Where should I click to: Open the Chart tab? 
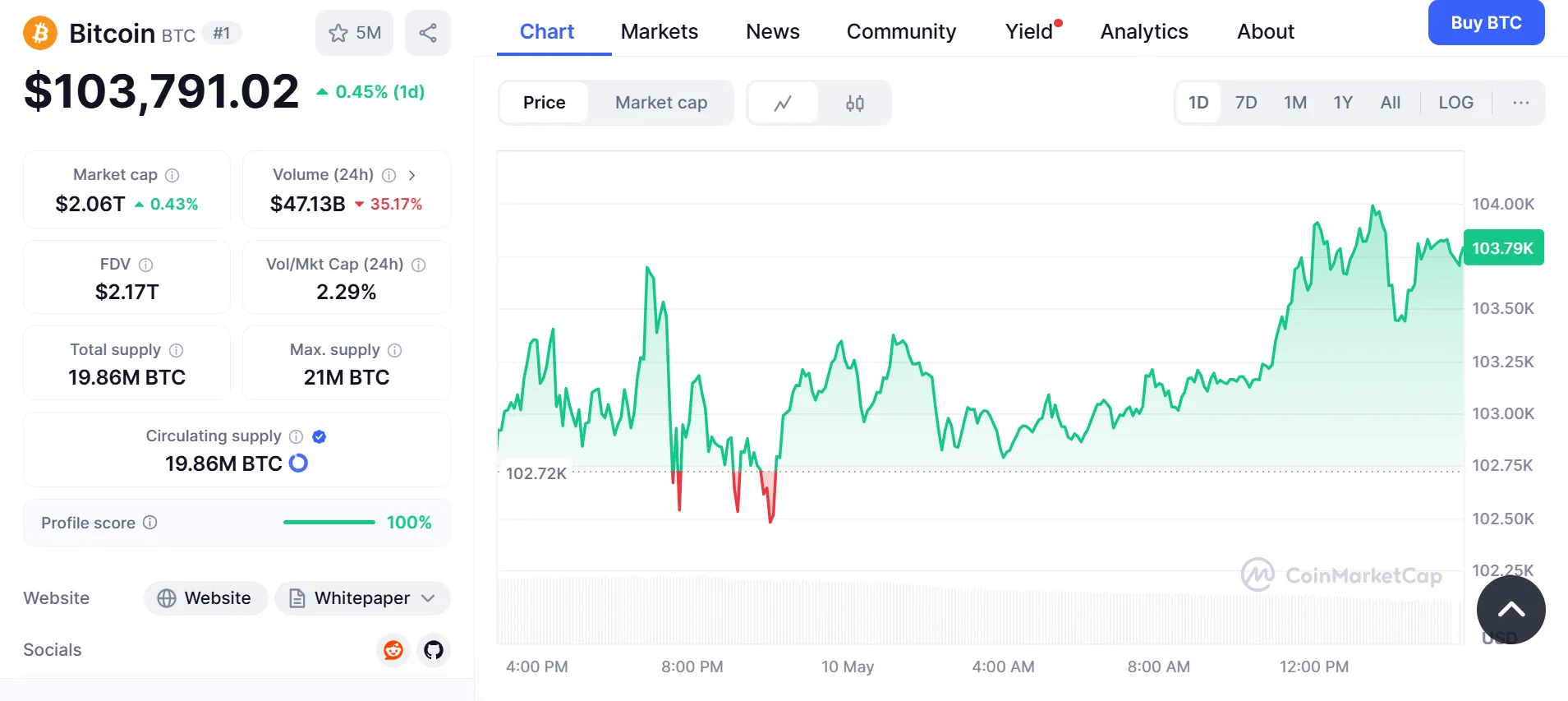[547, 32]
